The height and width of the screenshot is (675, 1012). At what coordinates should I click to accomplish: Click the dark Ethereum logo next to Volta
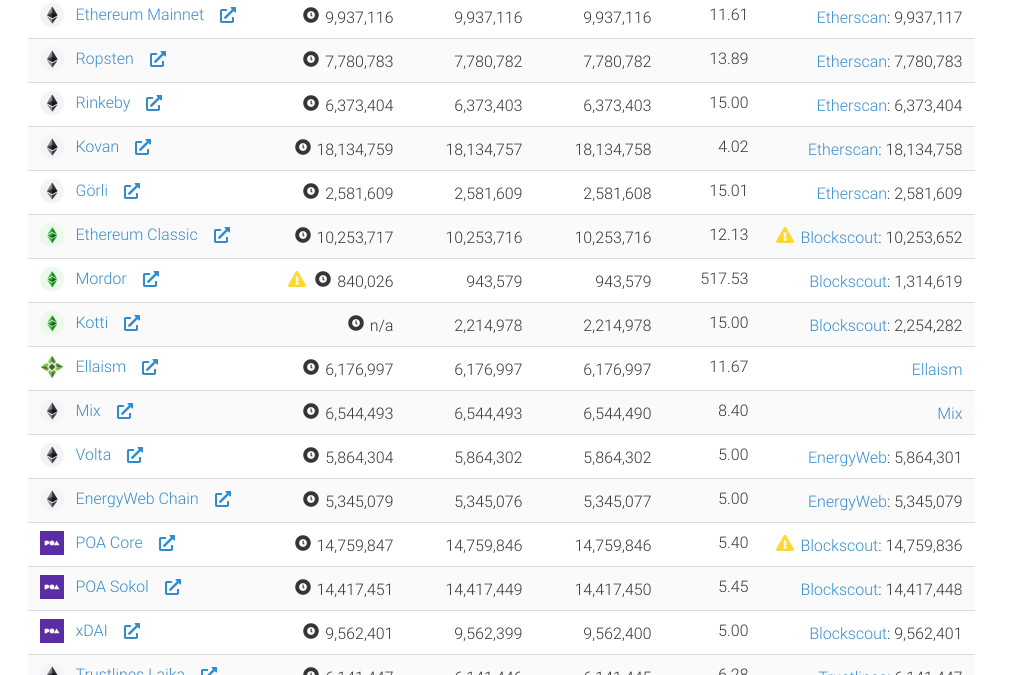click(x=51, y=455)
